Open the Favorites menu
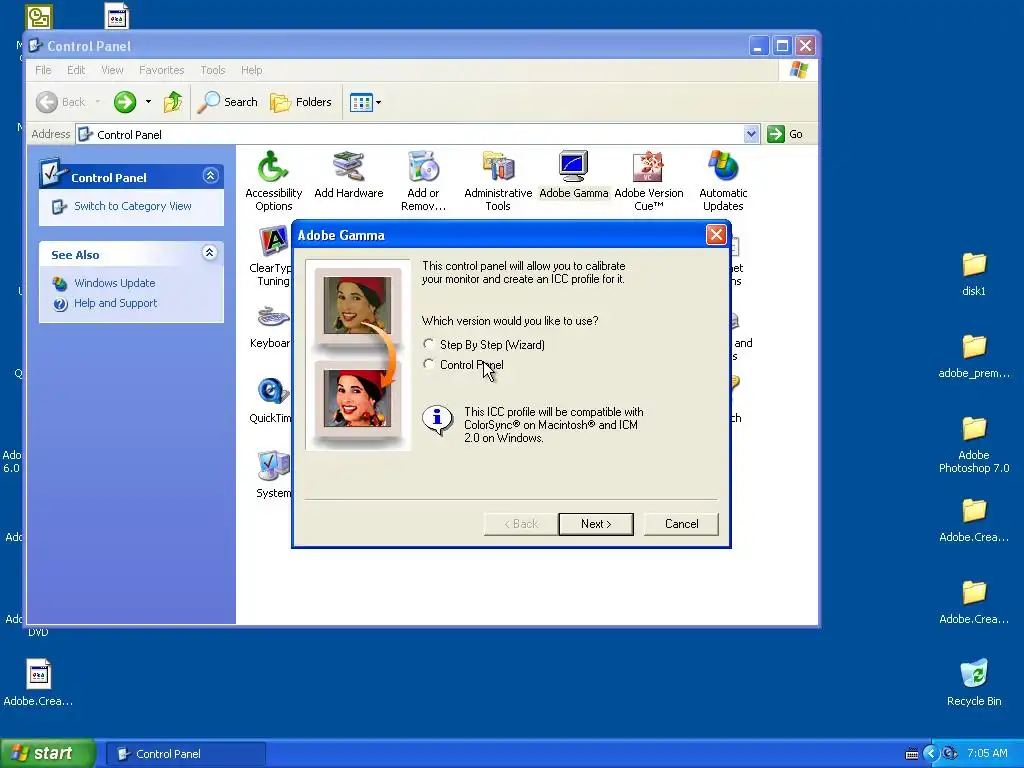Image resolution: width=1024 pixels, height=768 pixels. (x=161, y=70)
